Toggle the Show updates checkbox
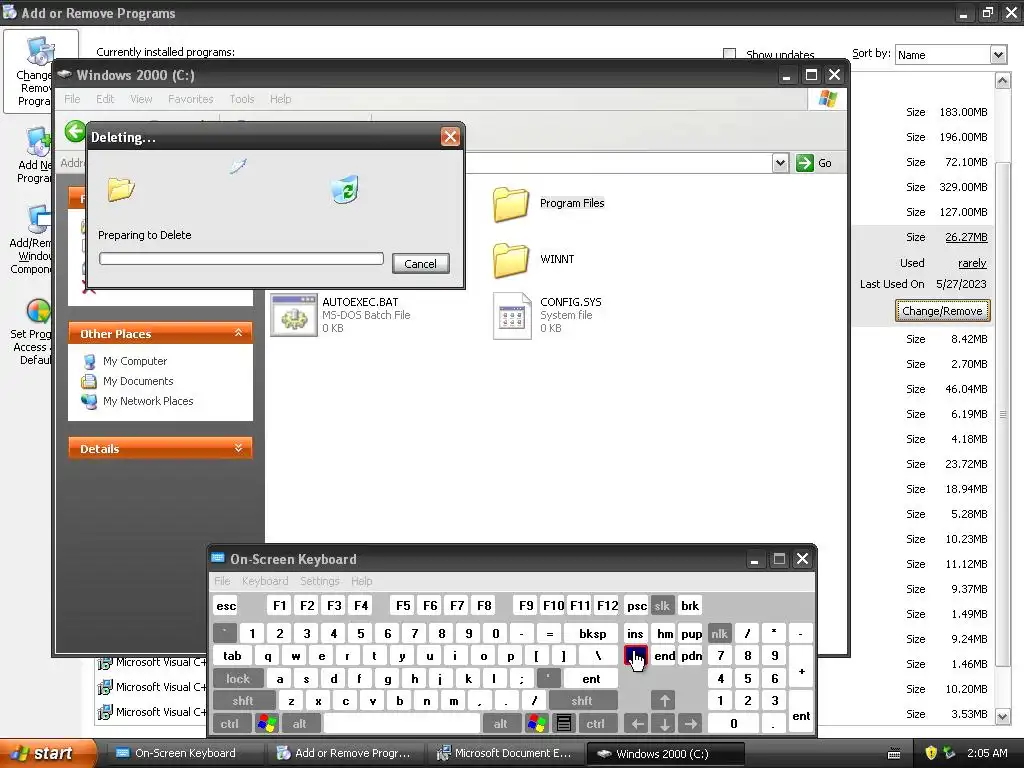The height and width of the screenshot is (768, 1024). 729,54
